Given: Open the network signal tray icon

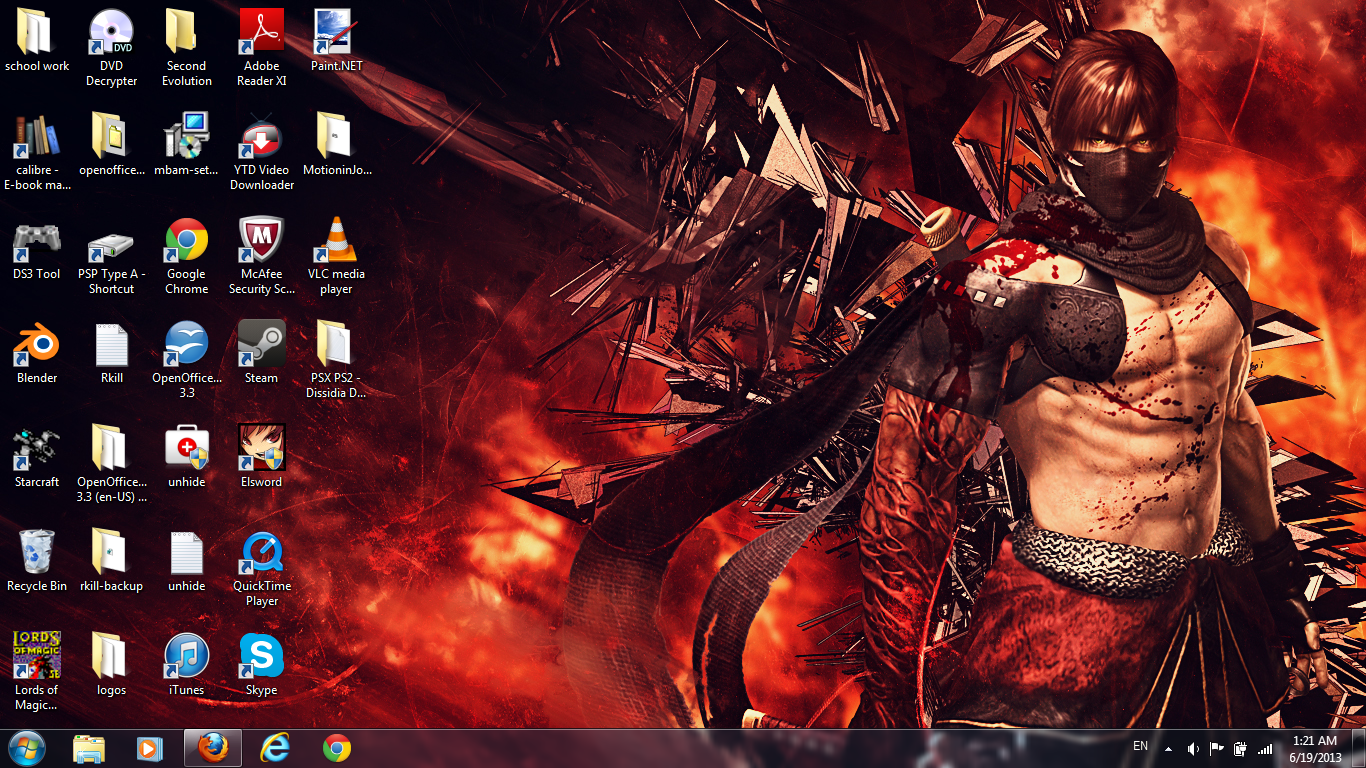Looking at the screenshot, I should pos(1265,748).
